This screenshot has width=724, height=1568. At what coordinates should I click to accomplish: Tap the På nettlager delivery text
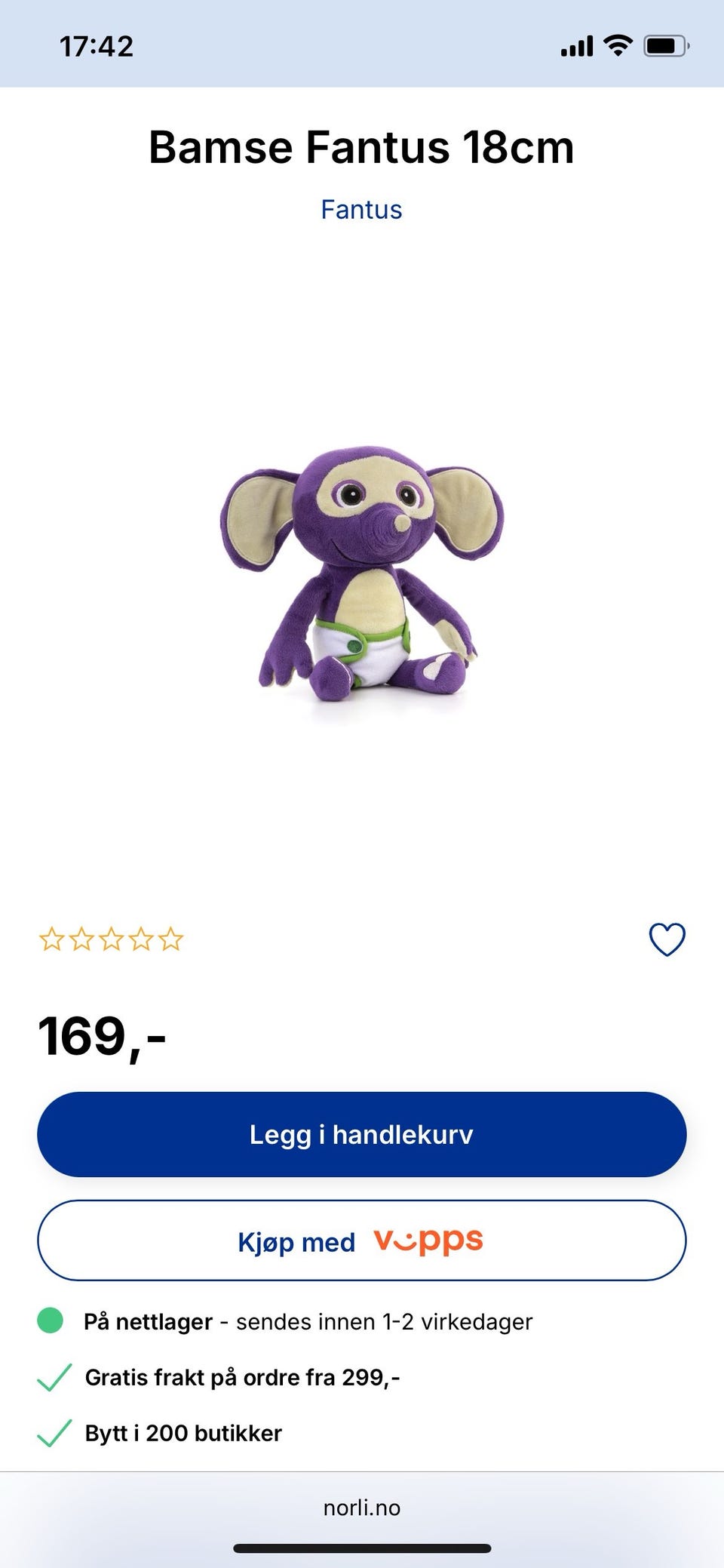point(308,1321)
